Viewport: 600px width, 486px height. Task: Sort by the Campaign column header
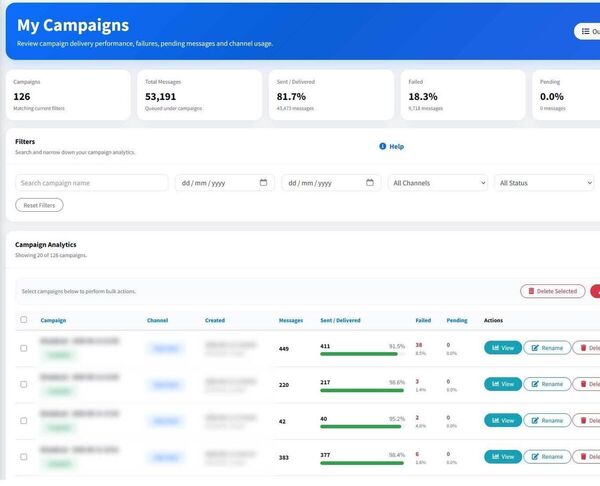tap(53, 320)
